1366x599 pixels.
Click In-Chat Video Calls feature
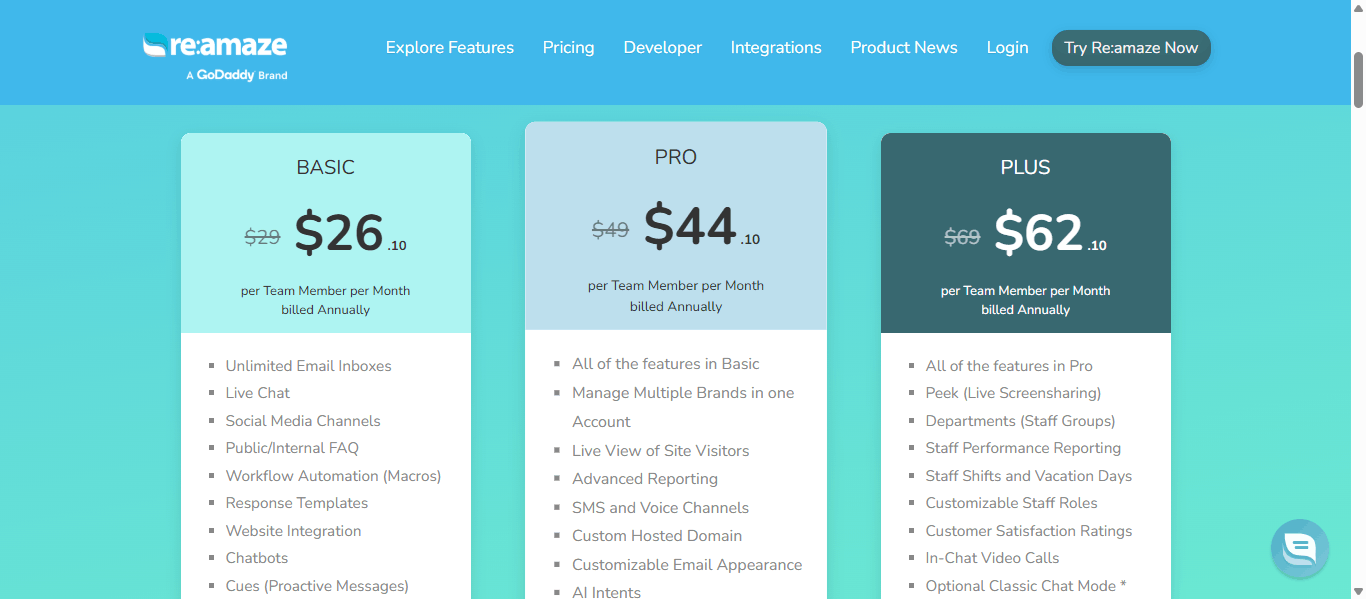click(992, 558)
